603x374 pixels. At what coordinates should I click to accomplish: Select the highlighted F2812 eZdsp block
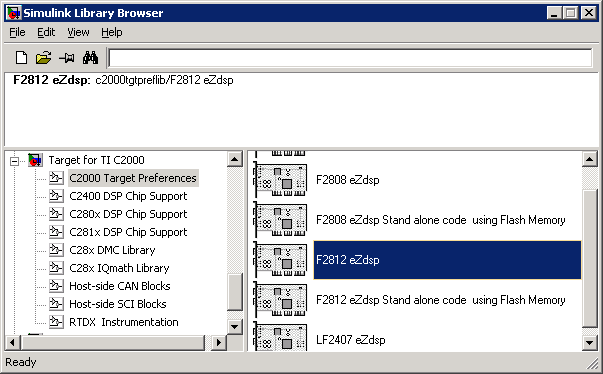pyautogui.click(x=447, y=260)
